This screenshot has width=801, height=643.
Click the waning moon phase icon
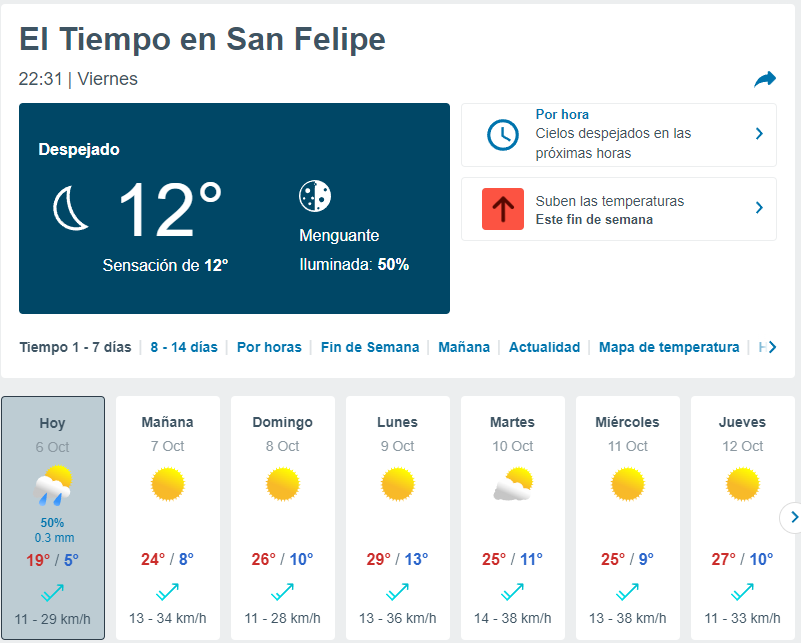coord(315,196)
